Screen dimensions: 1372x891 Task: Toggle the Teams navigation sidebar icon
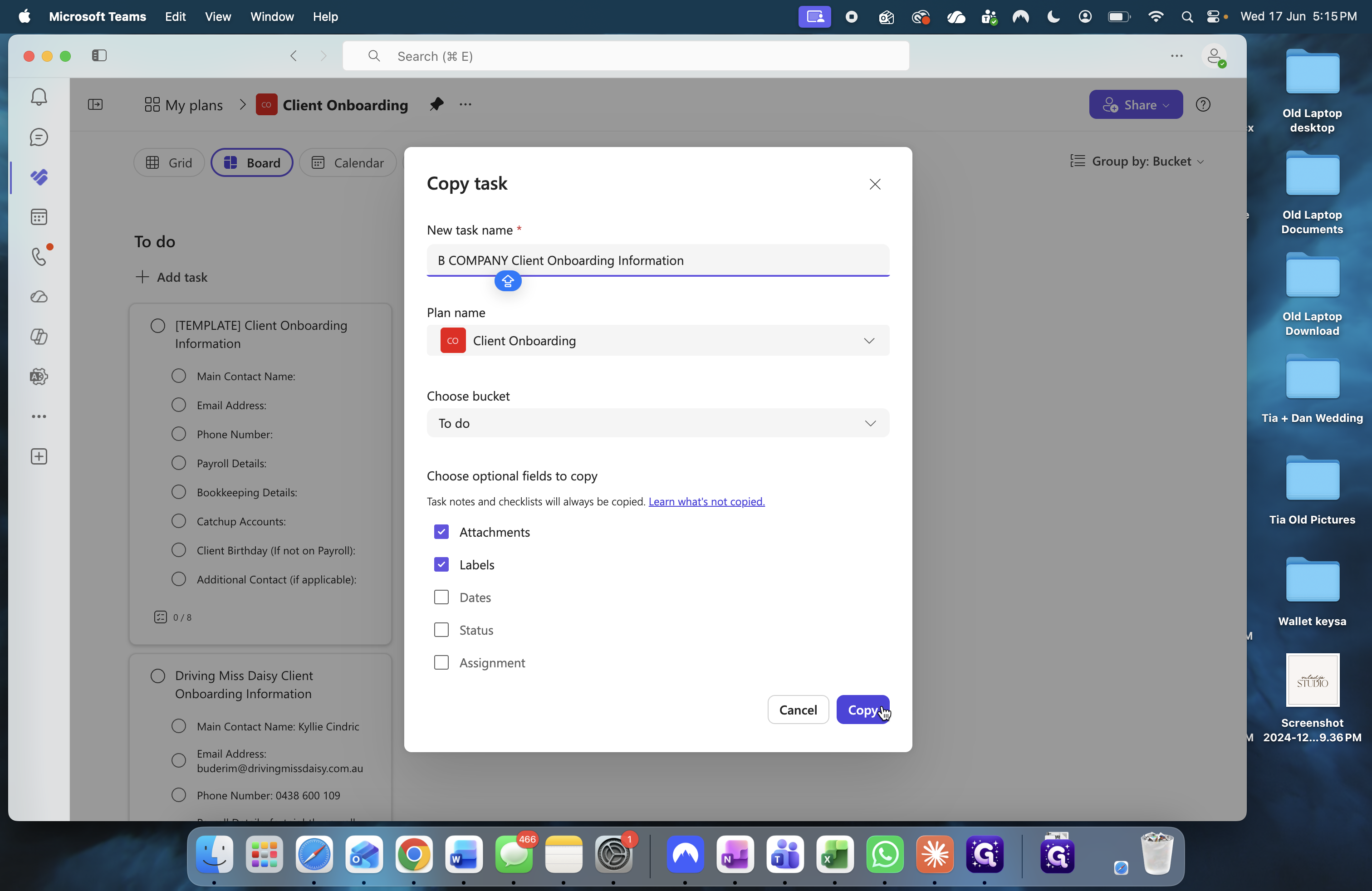point(99,56)
